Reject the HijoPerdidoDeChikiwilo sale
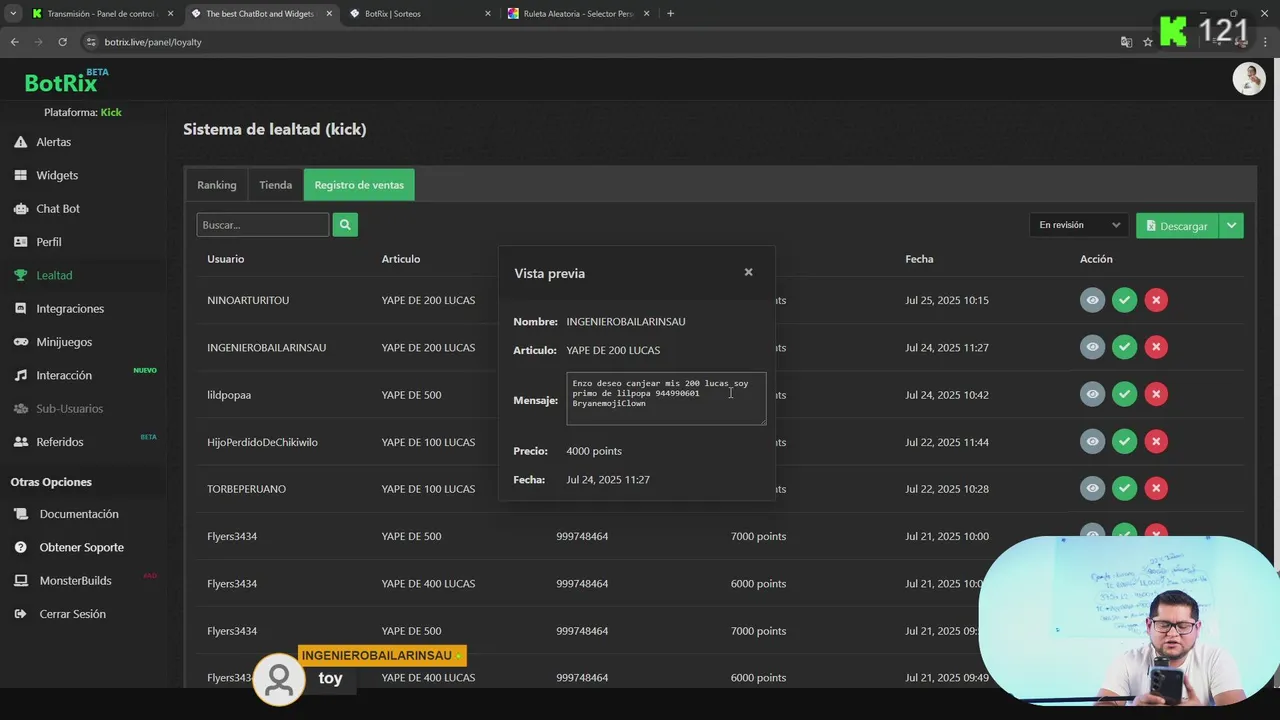1280x720 pixels. pos(1156,441)
